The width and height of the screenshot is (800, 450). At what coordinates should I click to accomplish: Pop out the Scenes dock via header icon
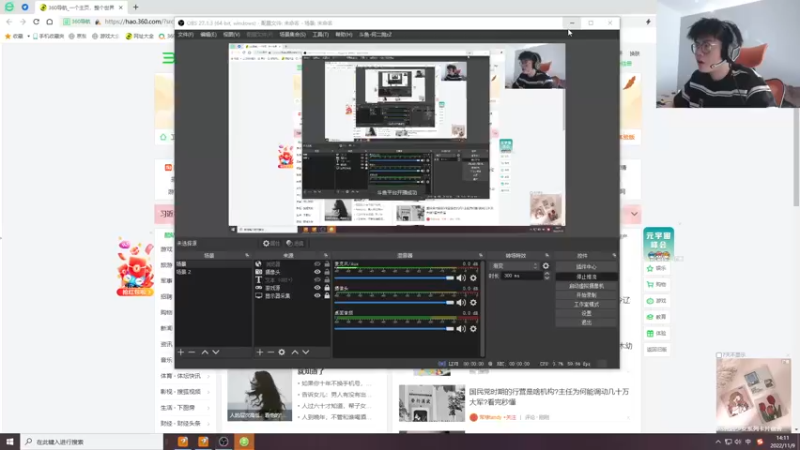click(x=247, y=256)
